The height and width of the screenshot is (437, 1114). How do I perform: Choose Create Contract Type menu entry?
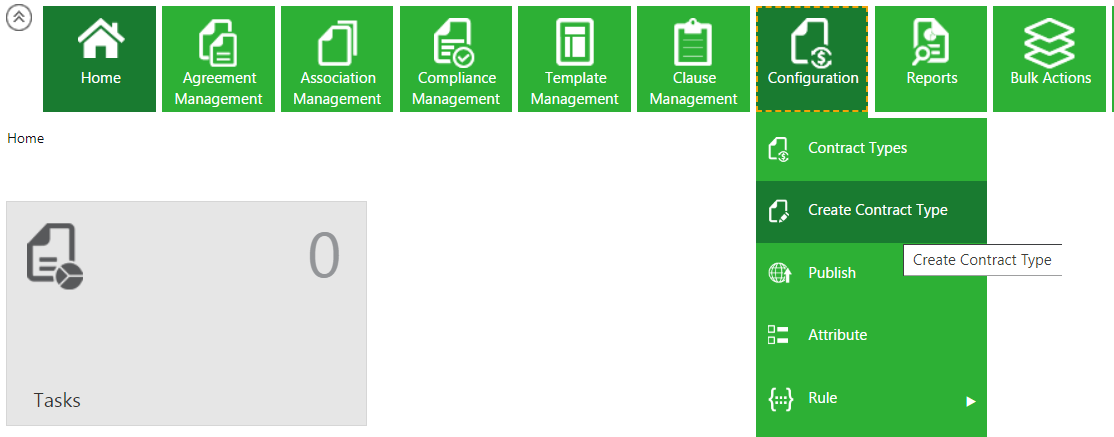(x=877, y=210)
